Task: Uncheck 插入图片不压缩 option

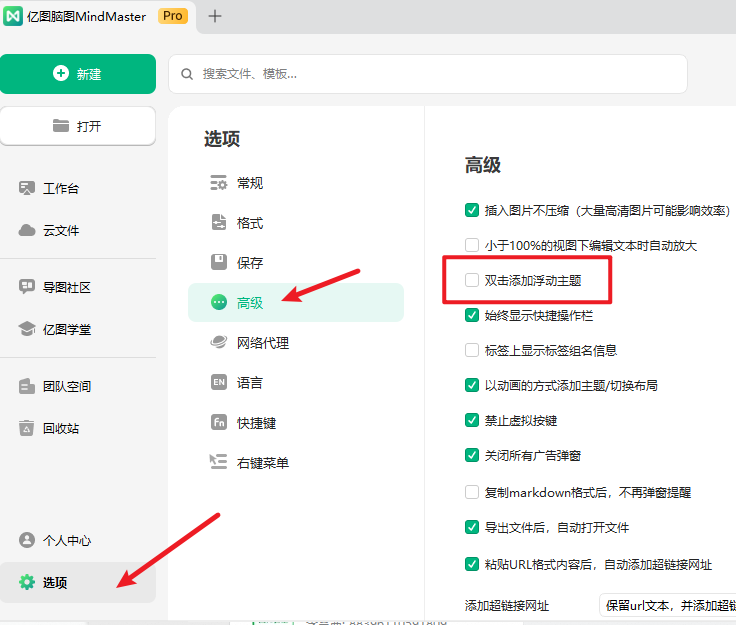Action: pos(472,210)
